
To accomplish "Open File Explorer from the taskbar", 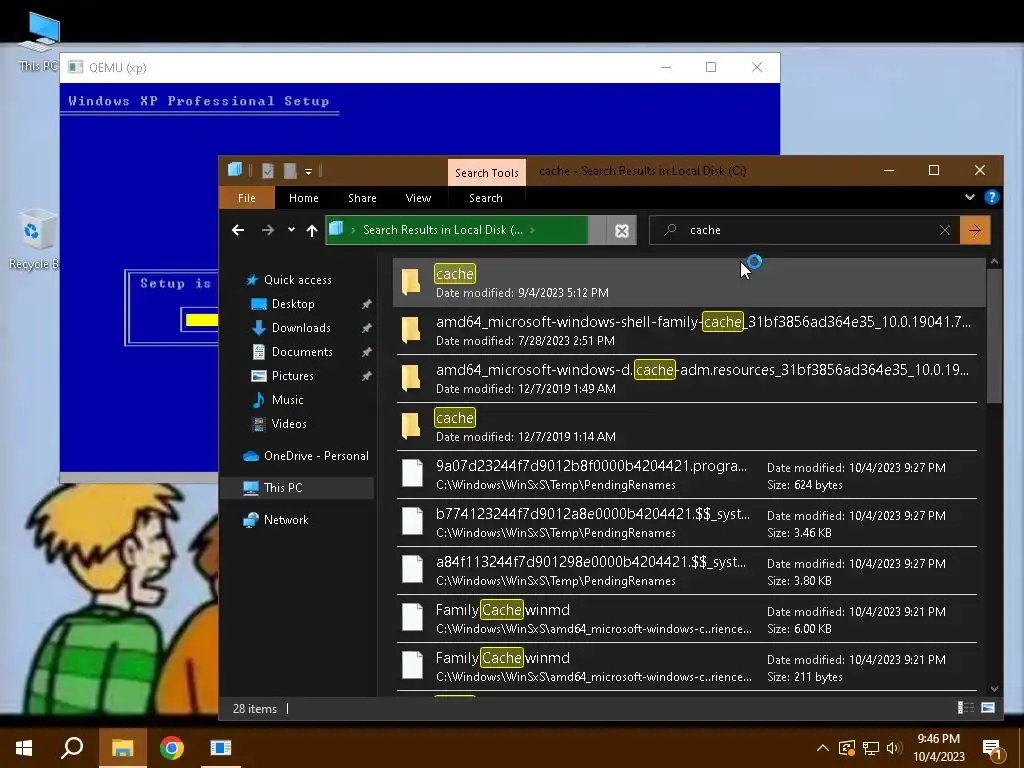I will (122, 748).
